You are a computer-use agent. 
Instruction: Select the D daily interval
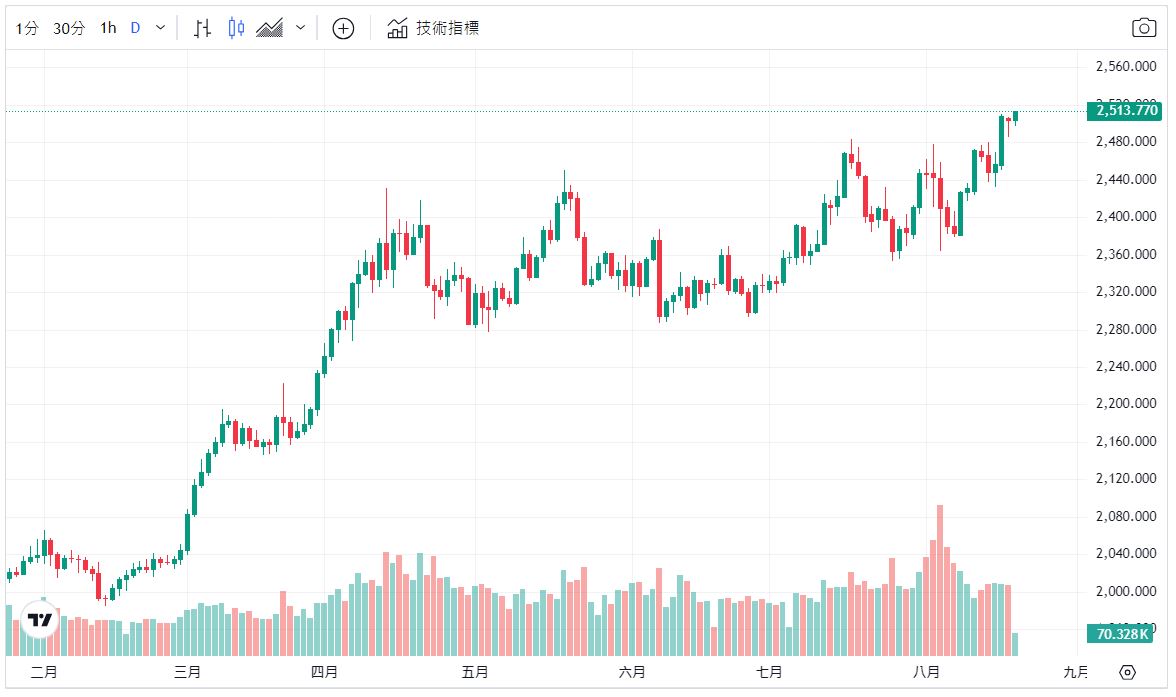[135, 28]
